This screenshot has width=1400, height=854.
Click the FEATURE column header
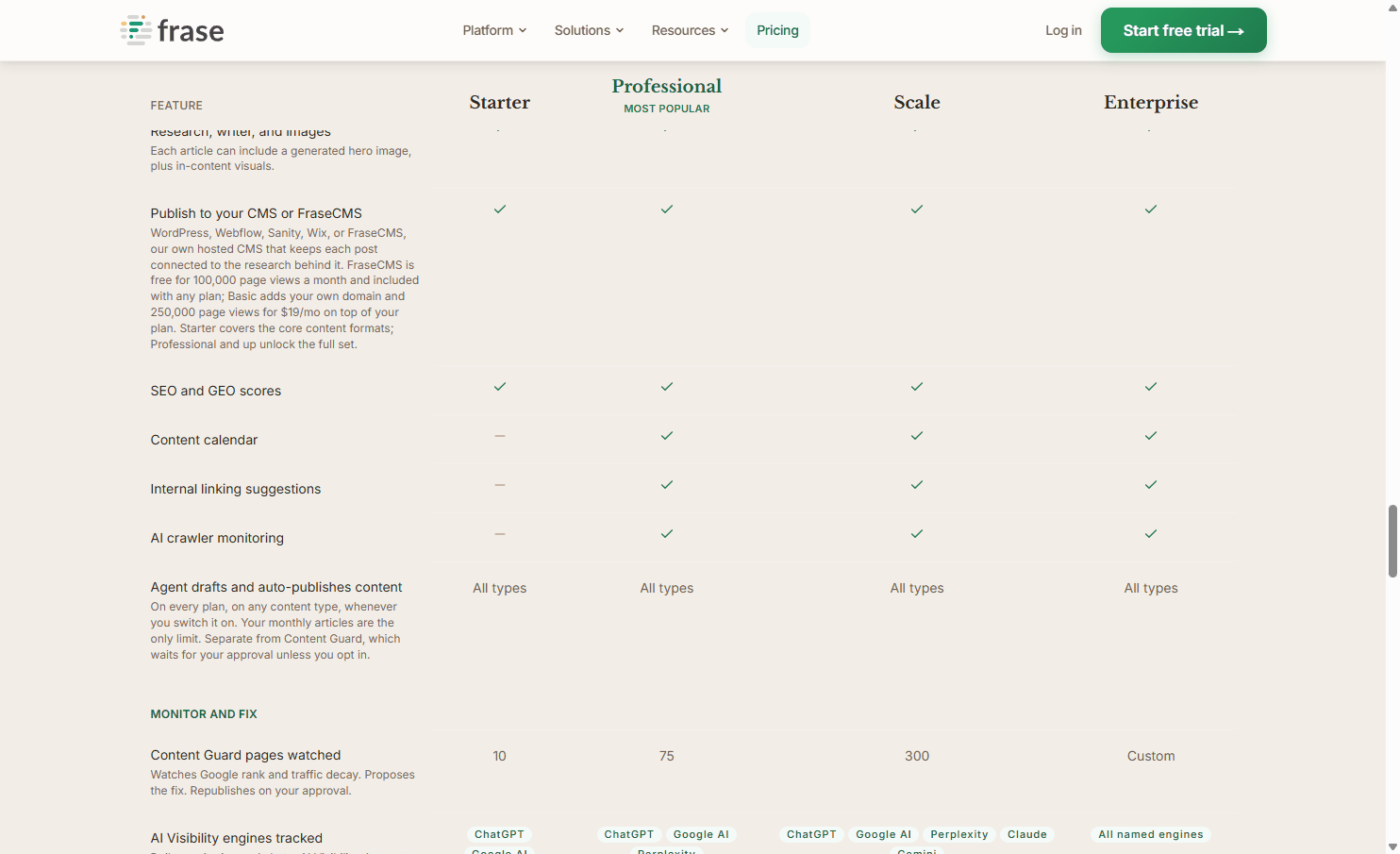[176, 106]
